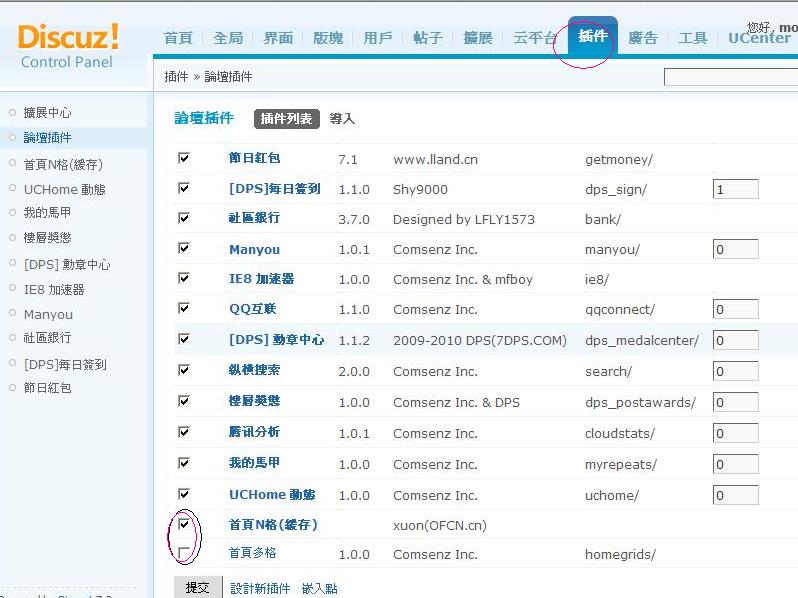Click the Discuz! Control Panel logo
The image size is (798, 598).
pyautogui.click(x=68, y=46)
